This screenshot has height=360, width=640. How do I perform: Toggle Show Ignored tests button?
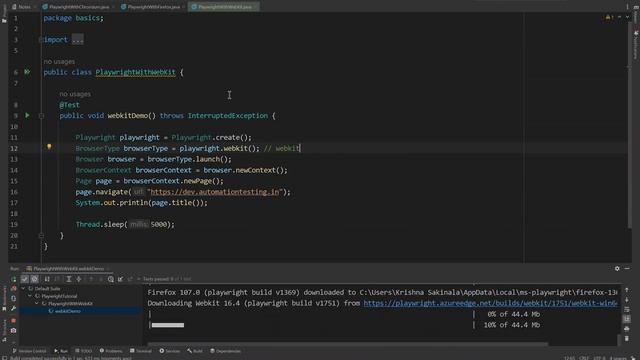pos(35,279)
